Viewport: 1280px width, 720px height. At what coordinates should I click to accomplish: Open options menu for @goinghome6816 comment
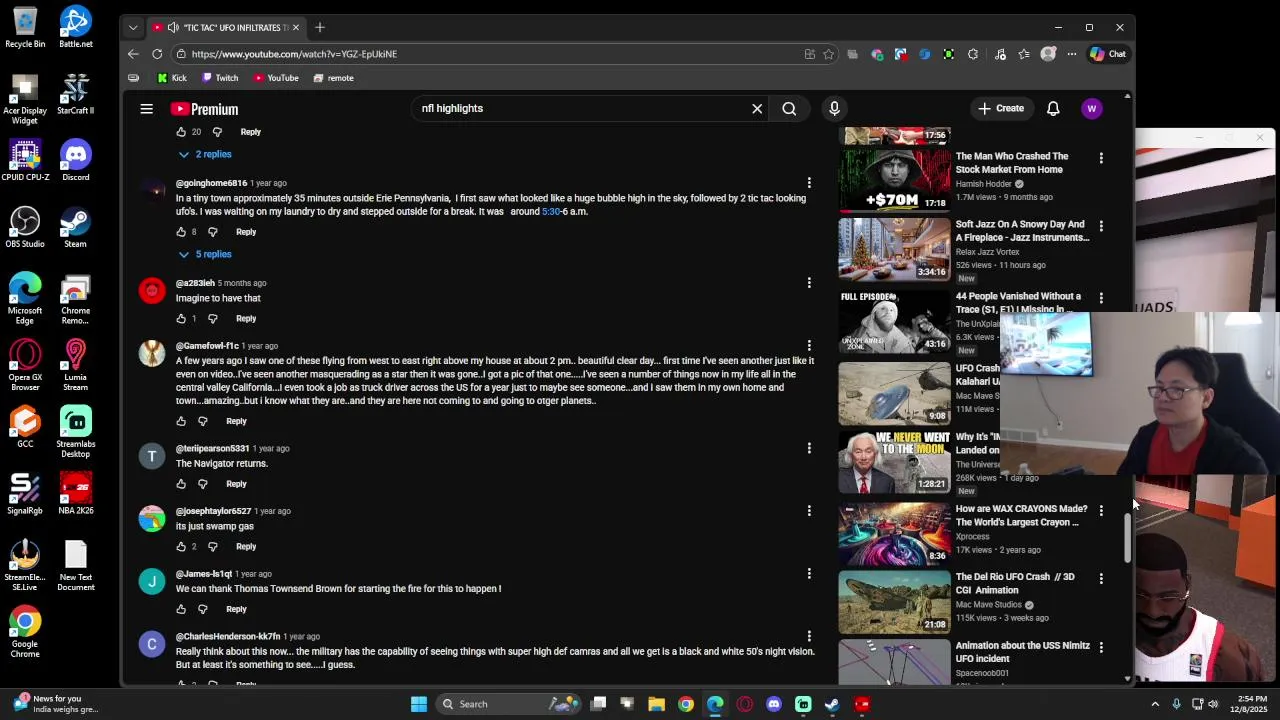809,183
